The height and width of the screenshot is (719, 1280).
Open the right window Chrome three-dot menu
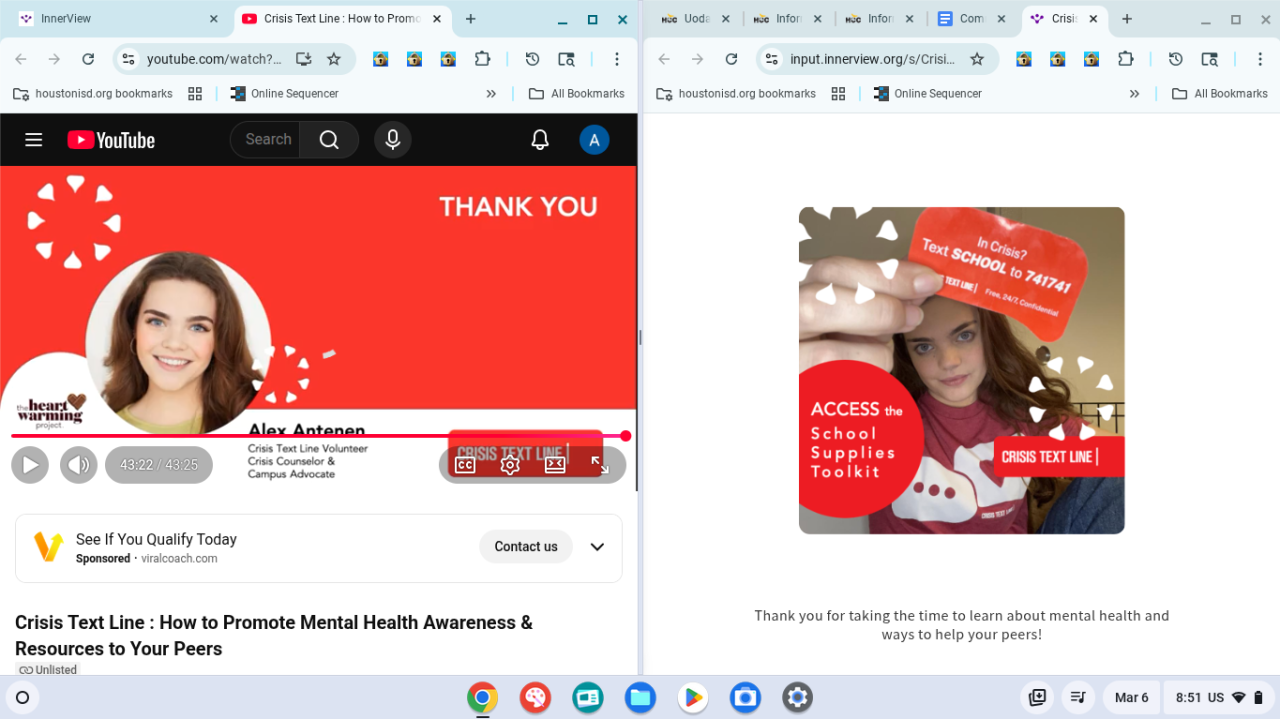tap(1260, 59)
